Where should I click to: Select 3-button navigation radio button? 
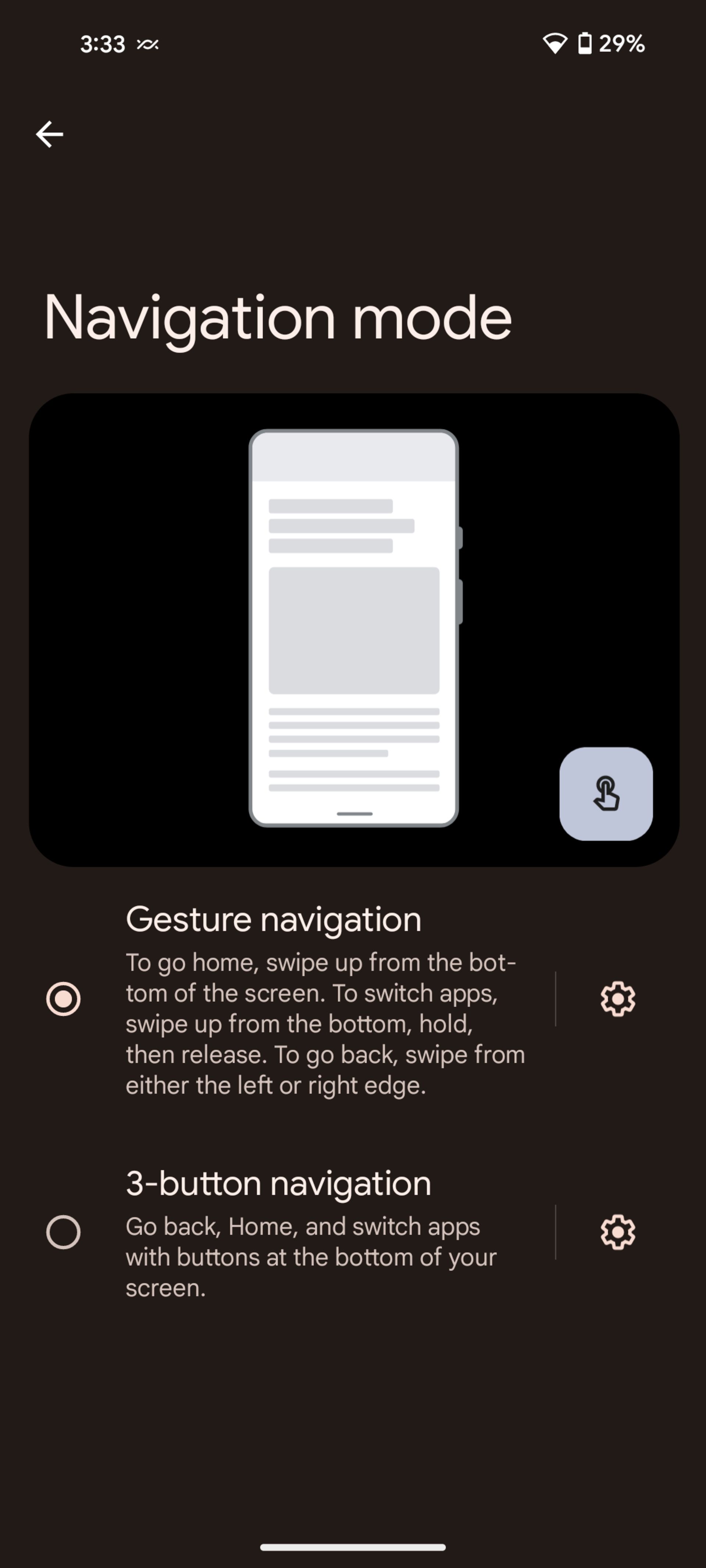[x=62, y=1232]
